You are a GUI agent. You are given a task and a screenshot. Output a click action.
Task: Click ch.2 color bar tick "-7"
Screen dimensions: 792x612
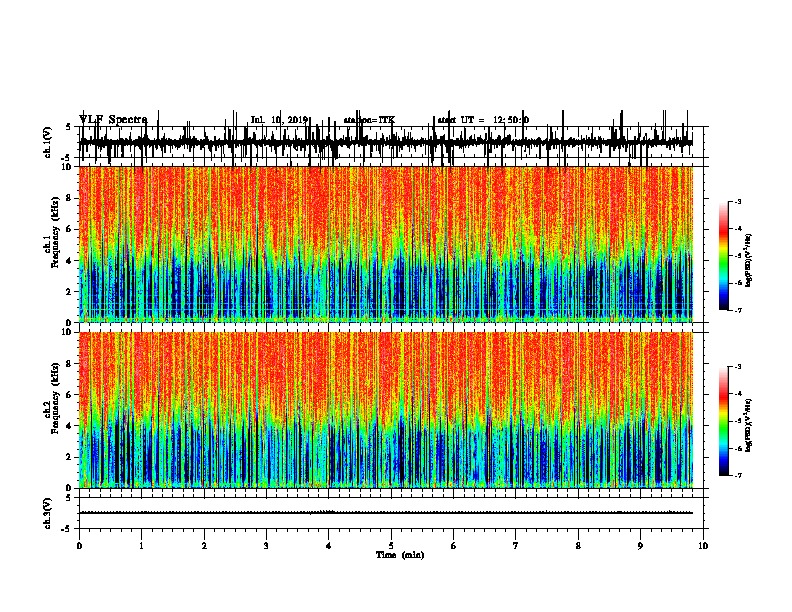[x=737, y=475]
